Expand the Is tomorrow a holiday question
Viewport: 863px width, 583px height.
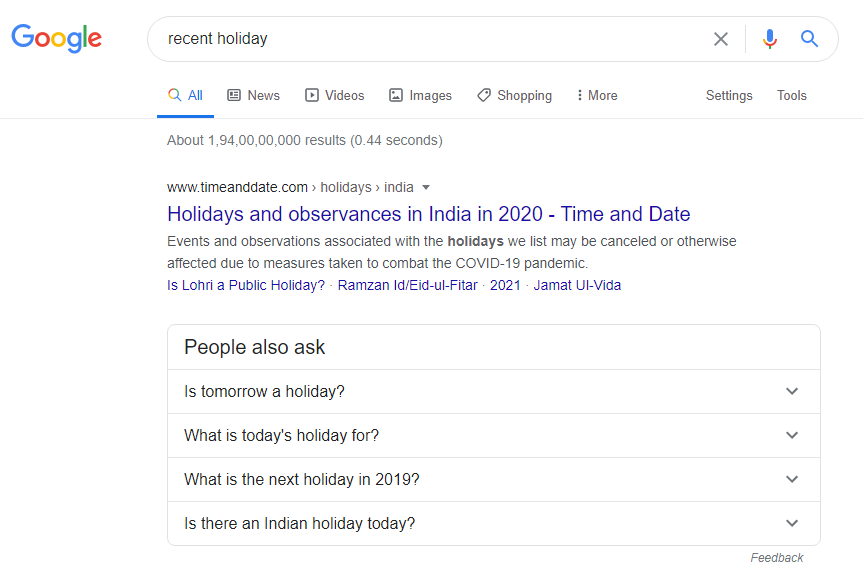(x=494, y=391)
